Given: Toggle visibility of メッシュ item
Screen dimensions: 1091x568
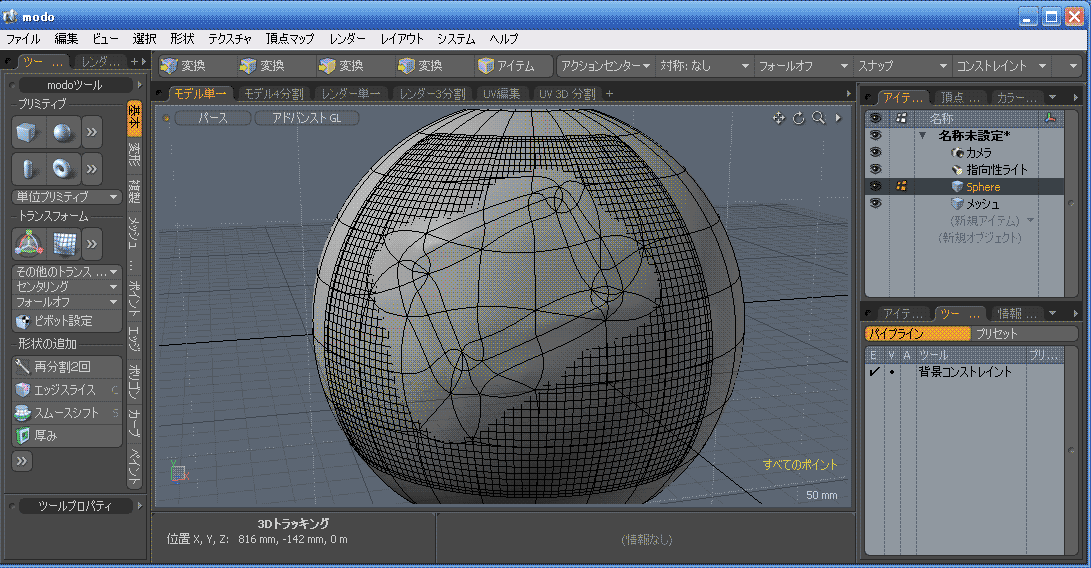Looking at the screenshot, I should click(875, 204).
